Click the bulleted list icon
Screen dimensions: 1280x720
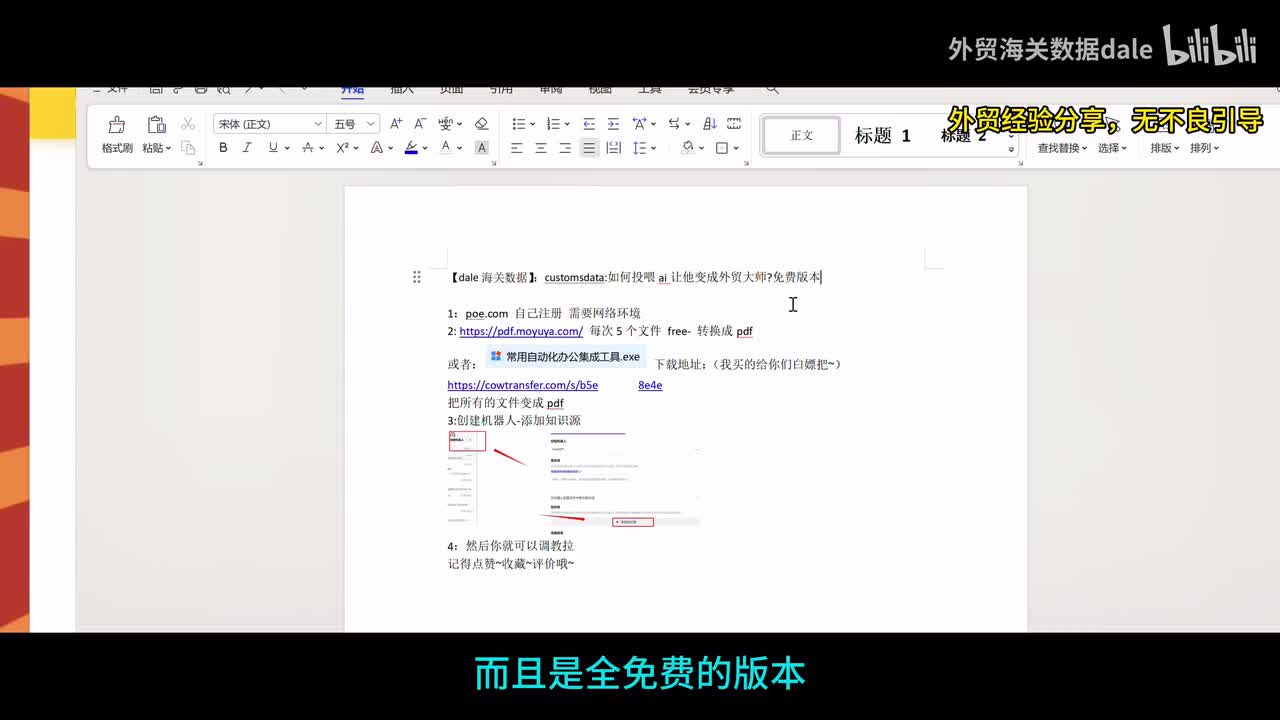[x=518, y=124]
